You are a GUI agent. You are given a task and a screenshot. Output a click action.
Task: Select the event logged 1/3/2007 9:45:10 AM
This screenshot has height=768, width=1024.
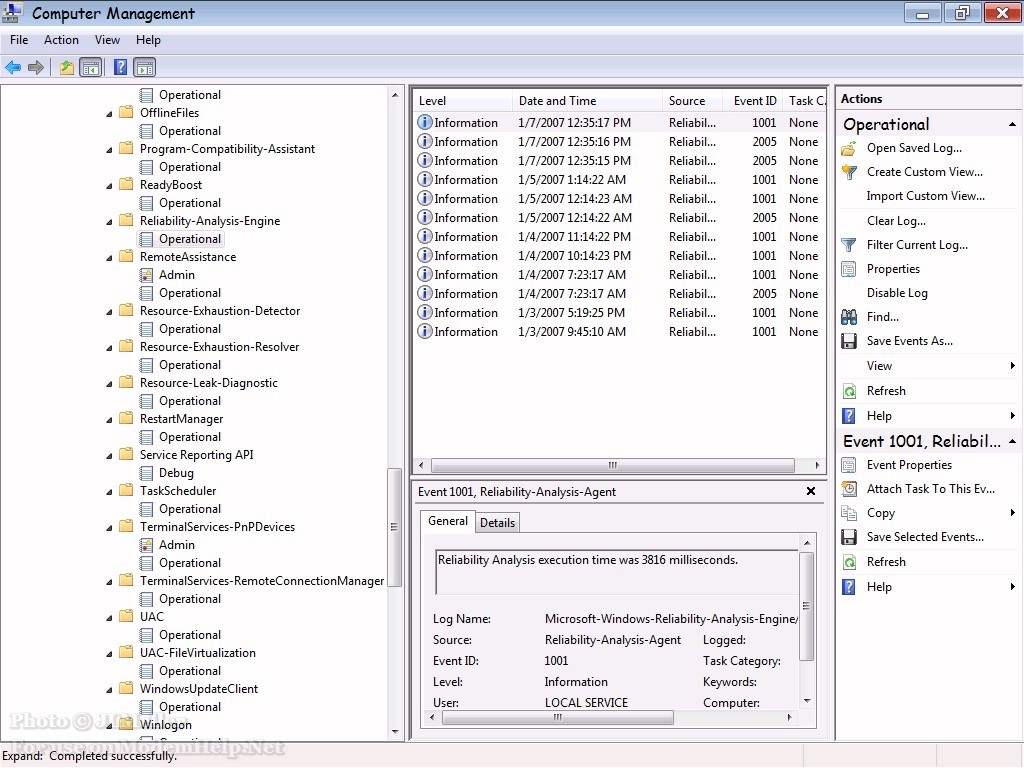[x=618, y=332]
